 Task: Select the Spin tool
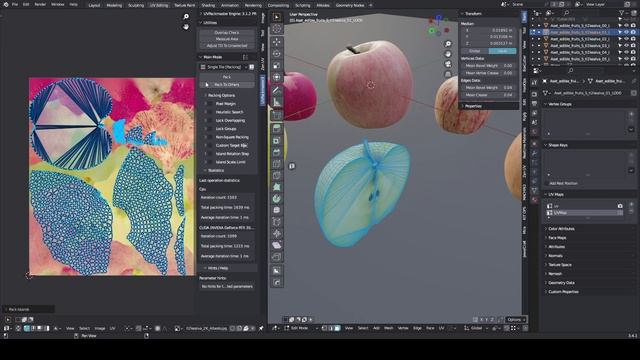coord(277,199)
